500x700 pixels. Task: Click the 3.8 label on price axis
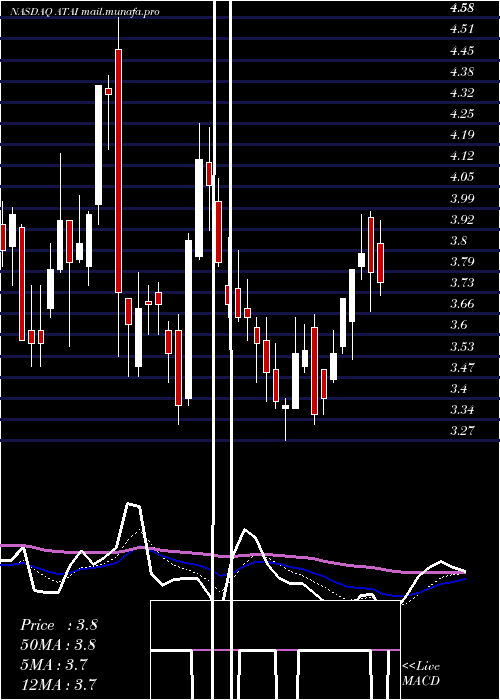[459, 241]
